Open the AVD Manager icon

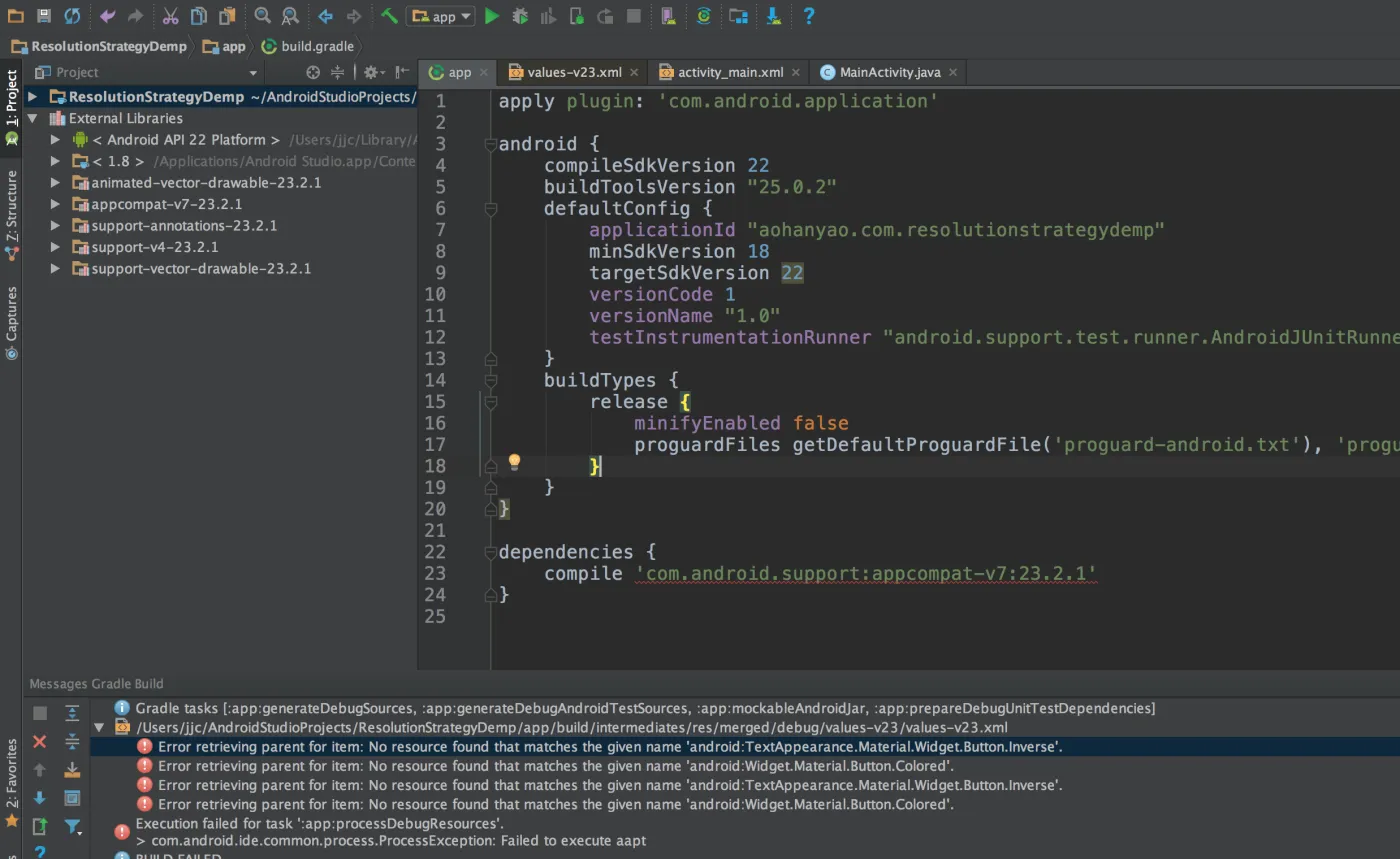668,16
